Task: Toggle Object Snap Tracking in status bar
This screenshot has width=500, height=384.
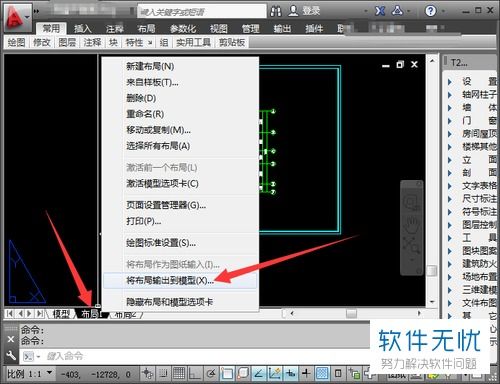Action: pyautogui.click(x=259, y=373)
